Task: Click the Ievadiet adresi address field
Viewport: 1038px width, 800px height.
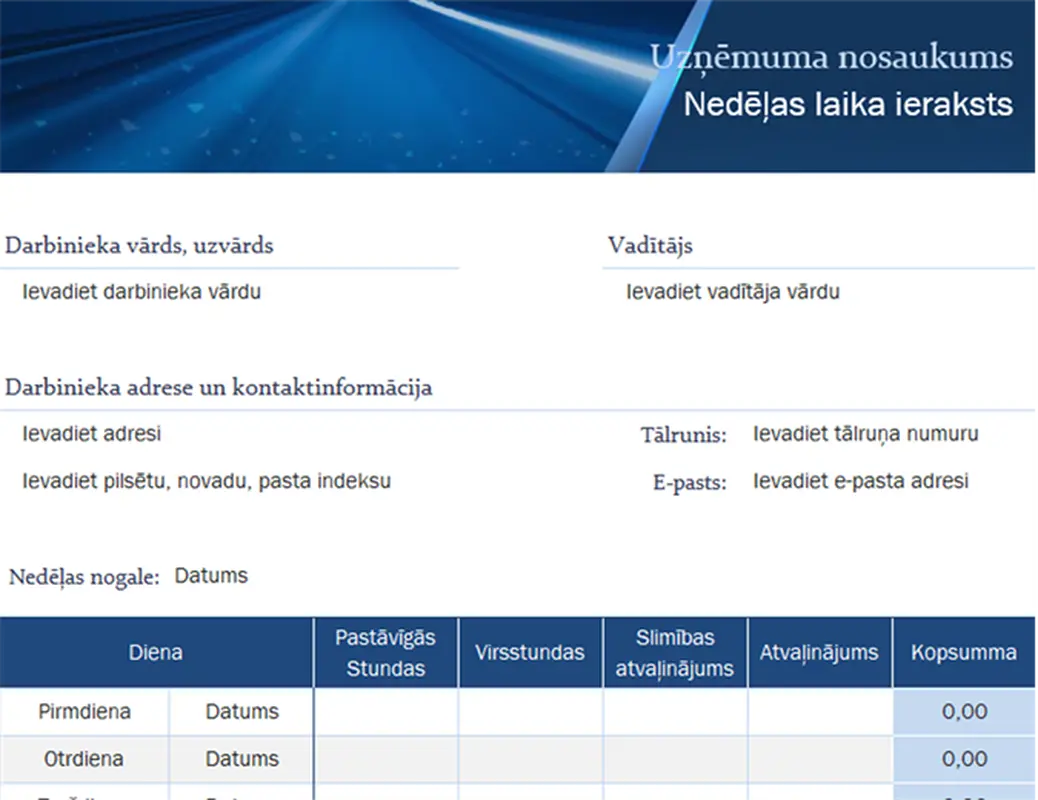Action: [x=92, y=434]
